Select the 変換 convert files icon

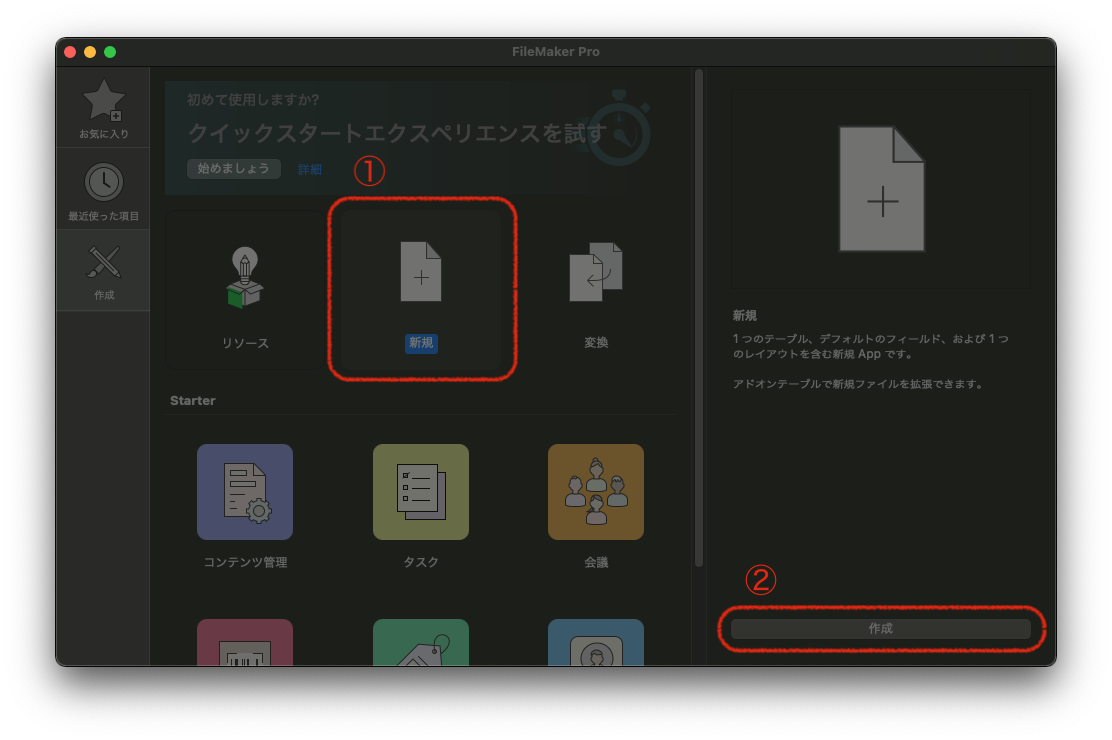pos(596,272)
